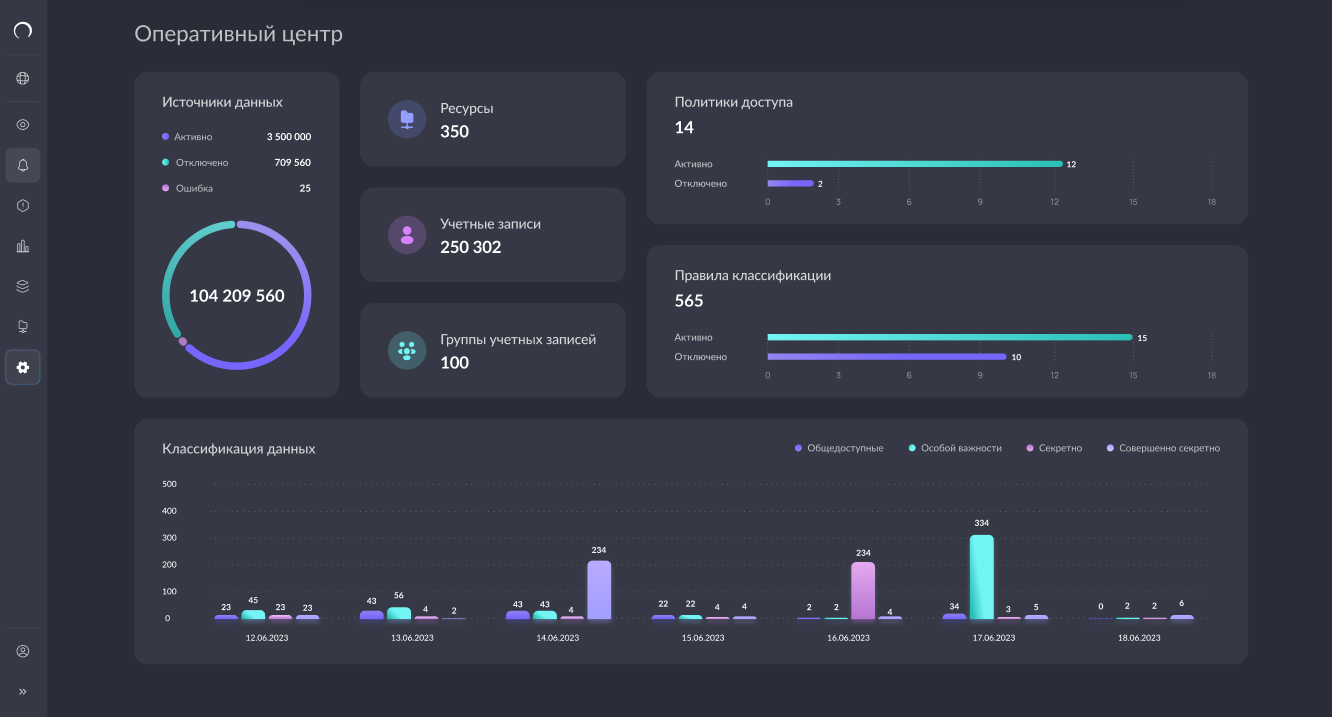This screenshot has width=1332, height=717.
Task: Click the Отключено legend under Источники данных
Action: tap(195, 162)
